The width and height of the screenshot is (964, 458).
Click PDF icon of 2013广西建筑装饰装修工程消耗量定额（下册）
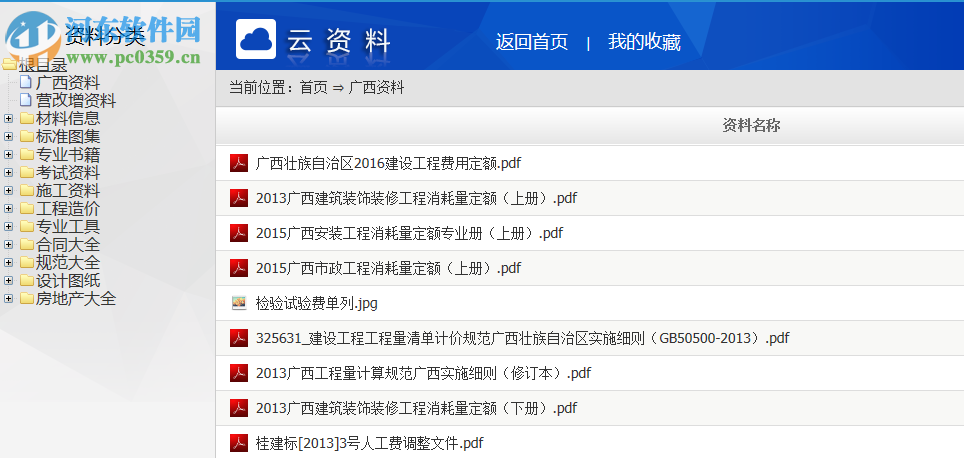click(x=239, y=408)
